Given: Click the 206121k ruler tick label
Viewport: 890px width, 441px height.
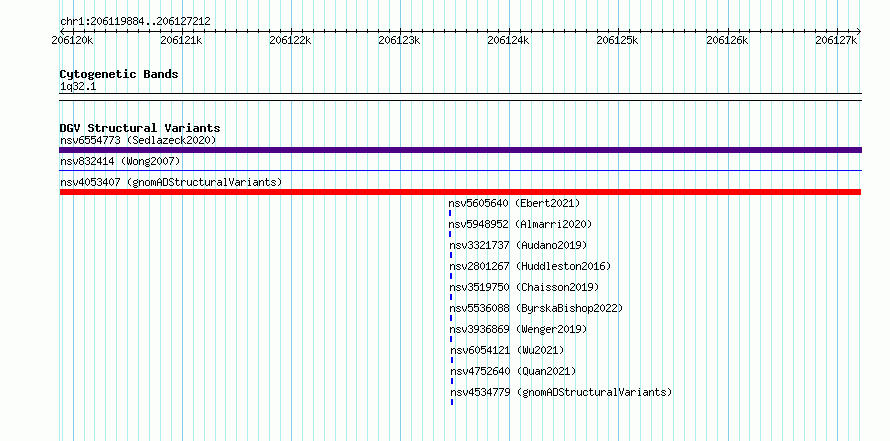Looking at the screenshot, I should 181,40.
